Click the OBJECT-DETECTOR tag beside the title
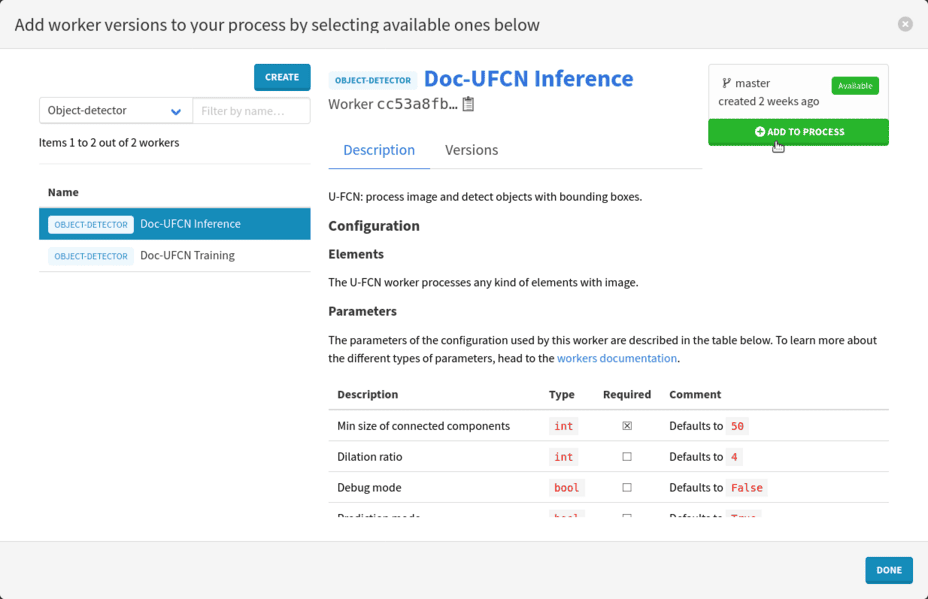 click(373, 80)
